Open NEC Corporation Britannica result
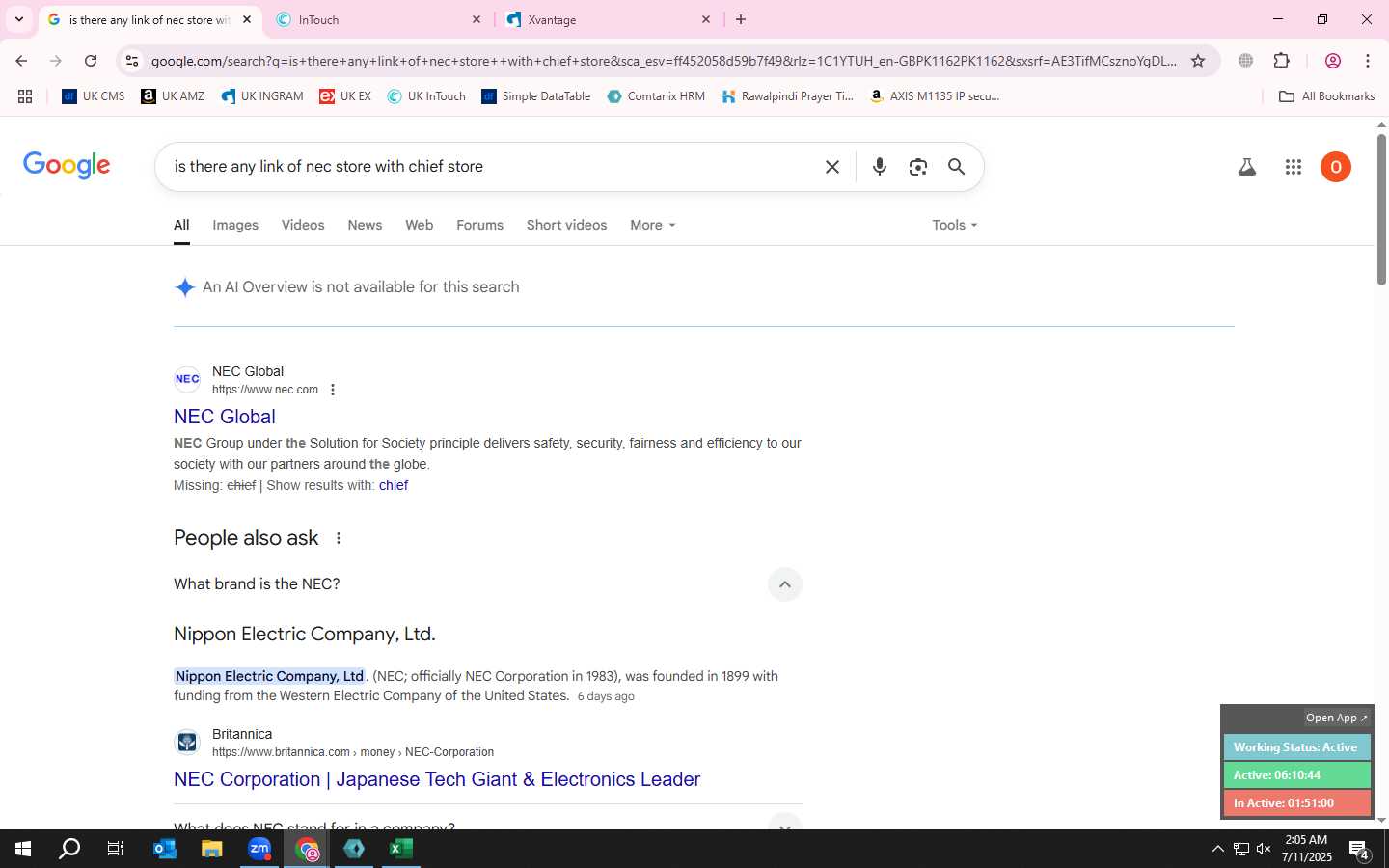The height and width of the screenshot is (868, 1389). (x=437, y=779)
